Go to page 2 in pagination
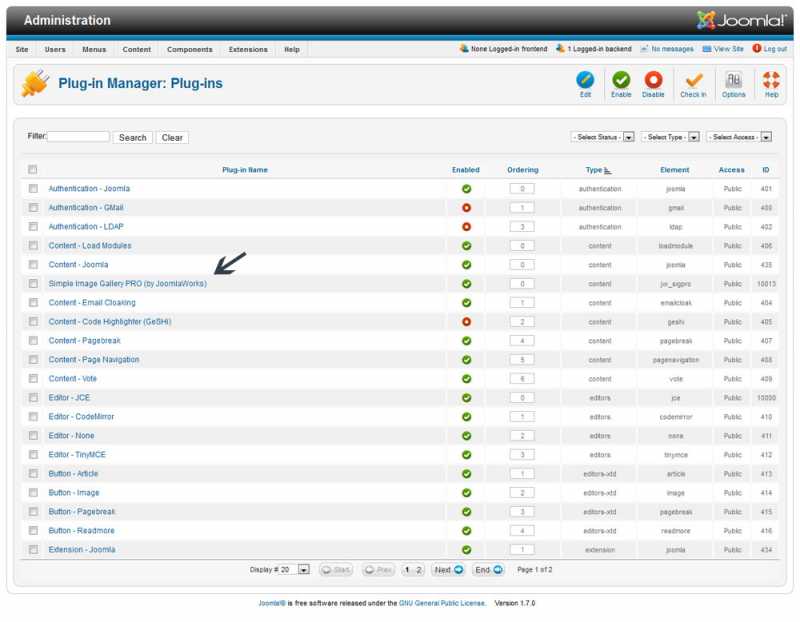This screenshot has height=622, width=800. click(419, 570)
